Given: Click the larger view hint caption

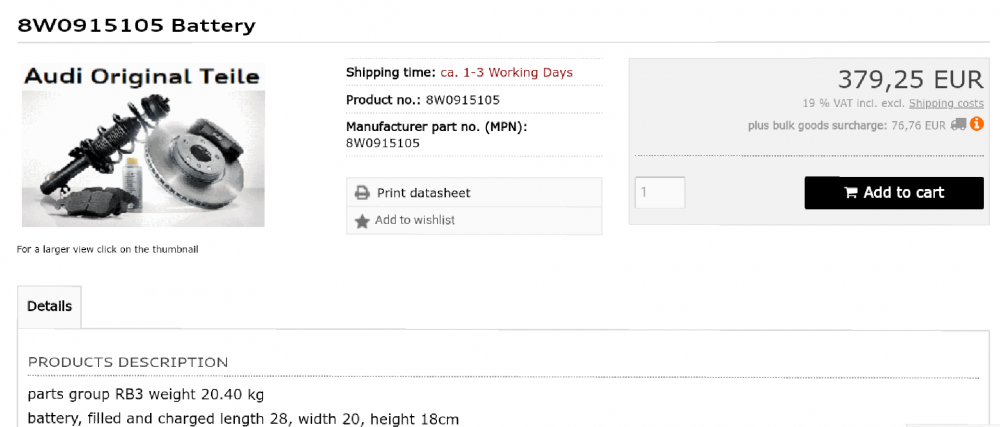Looking at the screenshot, I should coord(107,249).
